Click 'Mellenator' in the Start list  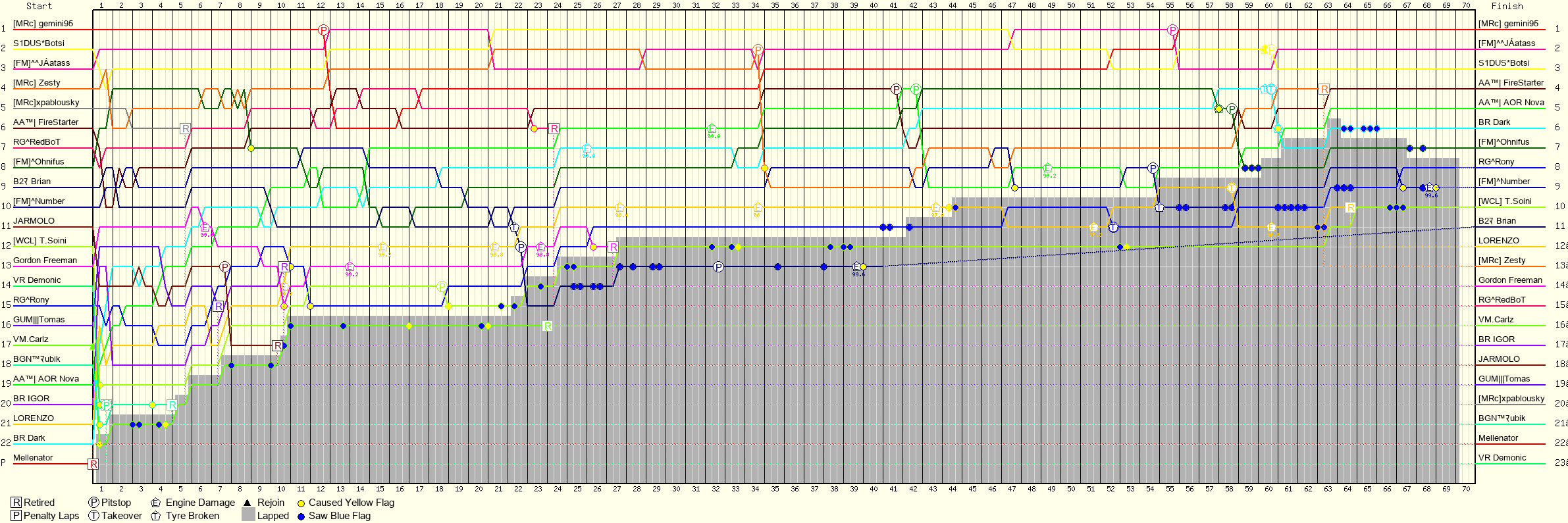coord(33,458)
